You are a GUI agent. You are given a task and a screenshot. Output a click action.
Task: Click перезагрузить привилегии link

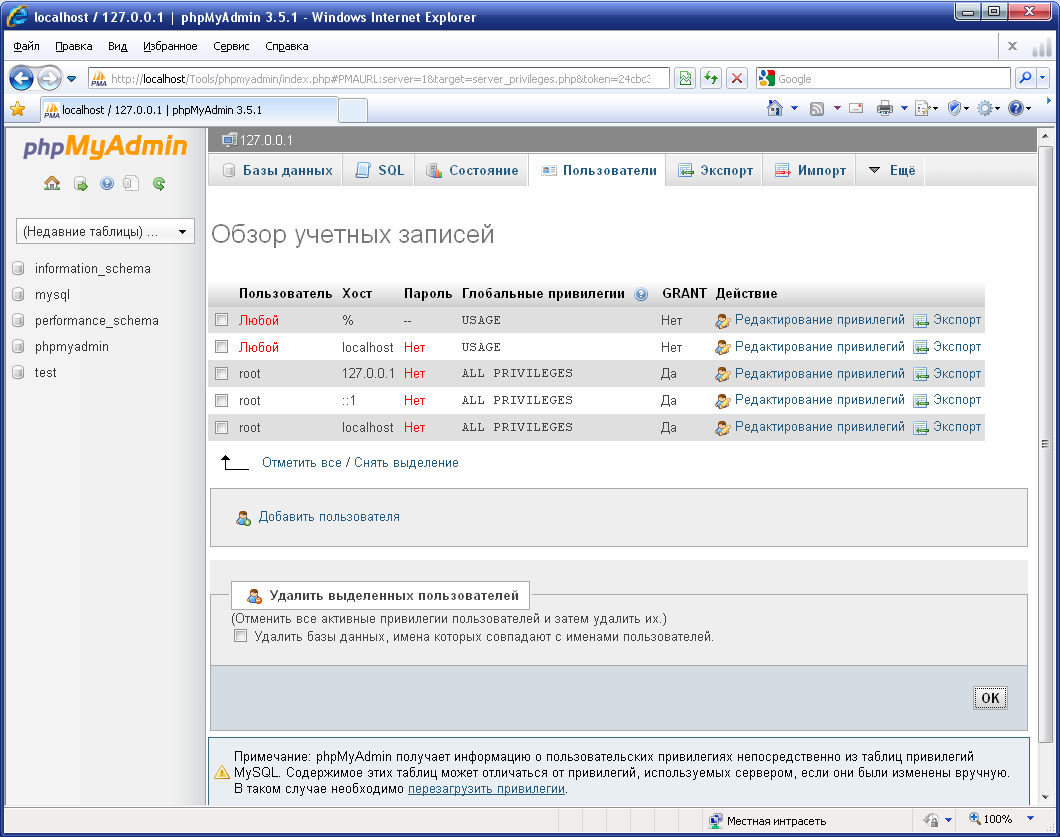coord(486,788)
